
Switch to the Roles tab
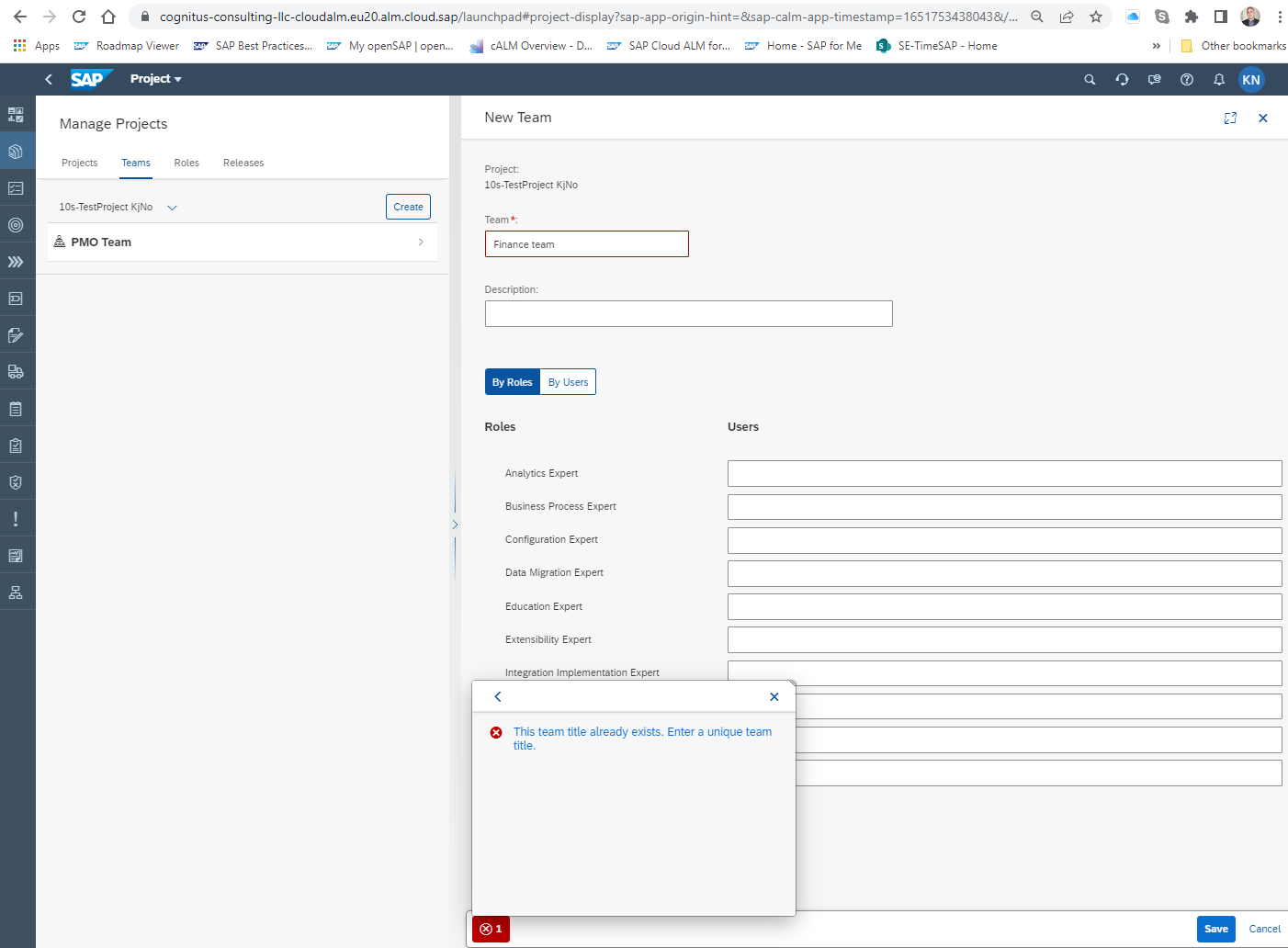[x=186, y=163]
